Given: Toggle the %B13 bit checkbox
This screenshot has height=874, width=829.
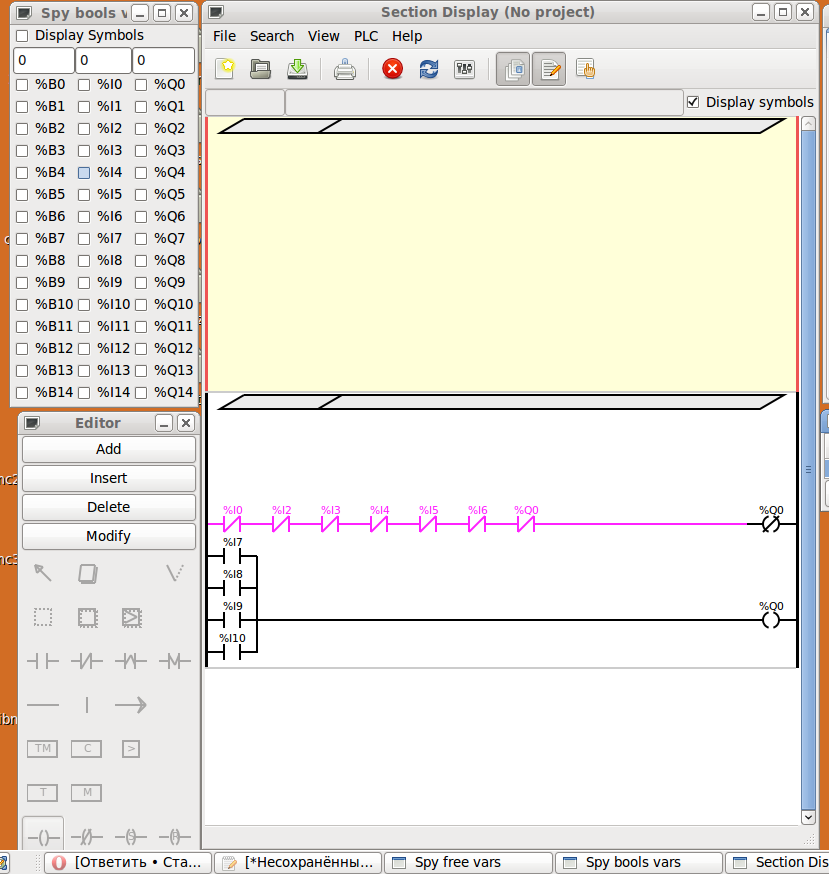Looking at the screenshot, I should (22, 371).
